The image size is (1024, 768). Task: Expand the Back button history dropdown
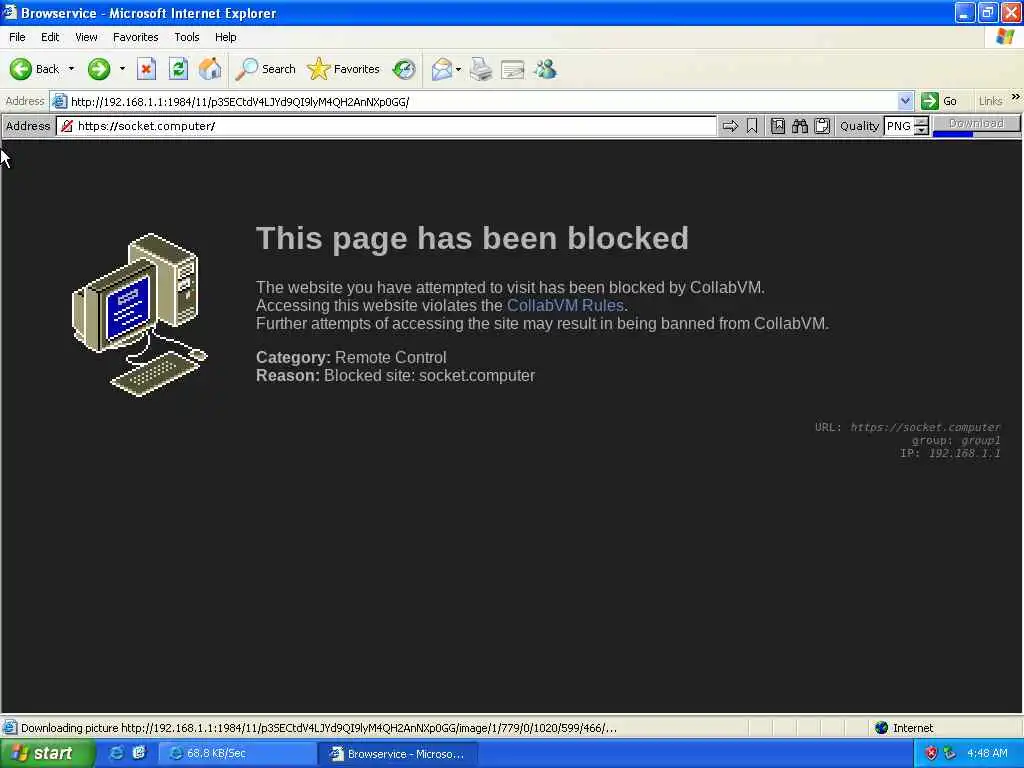(71, 69)
